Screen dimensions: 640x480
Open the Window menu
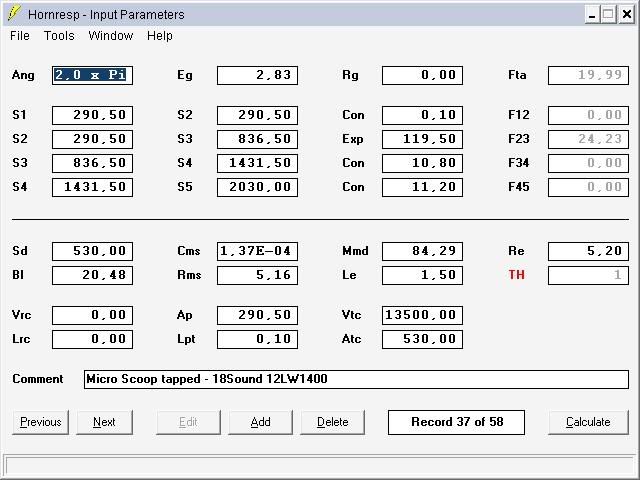[x=111, y=36]
